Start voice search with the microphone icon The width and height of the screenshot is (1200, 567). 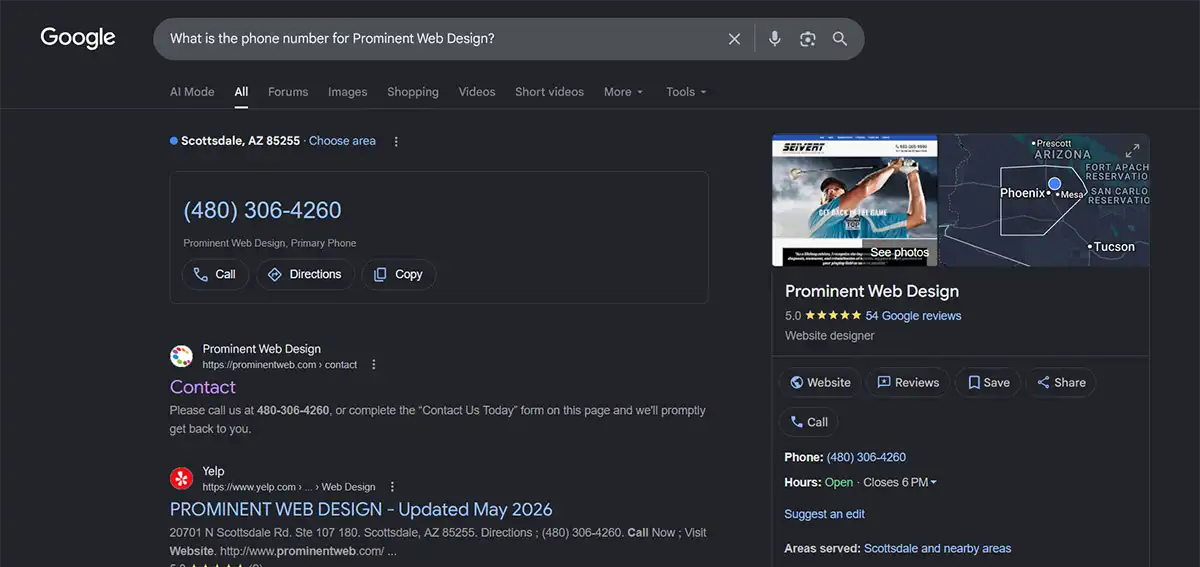(x=774, y=39)
